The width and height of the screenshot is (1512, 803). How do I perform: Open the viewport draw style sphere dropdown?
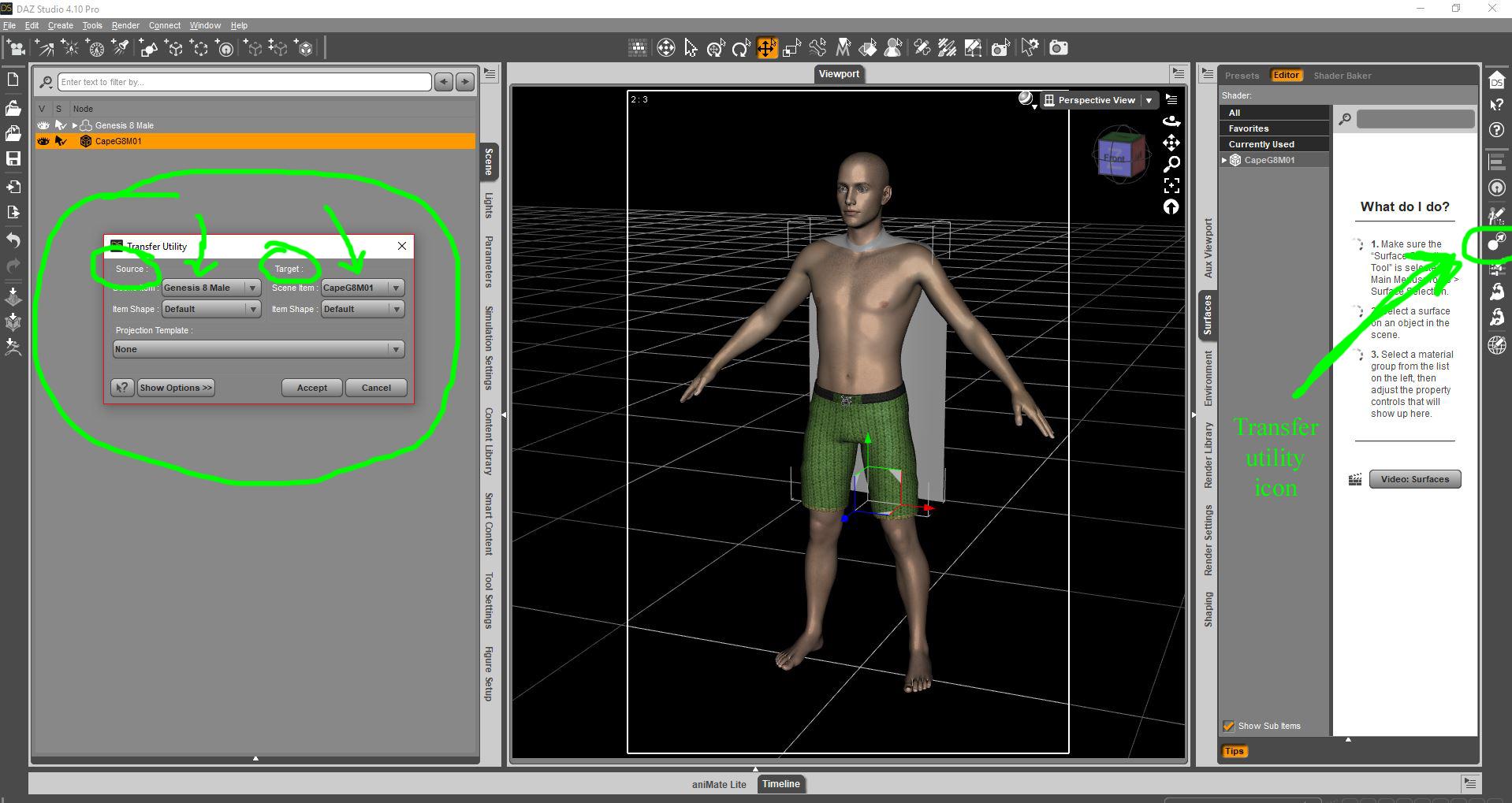(x=1026, y=100)
